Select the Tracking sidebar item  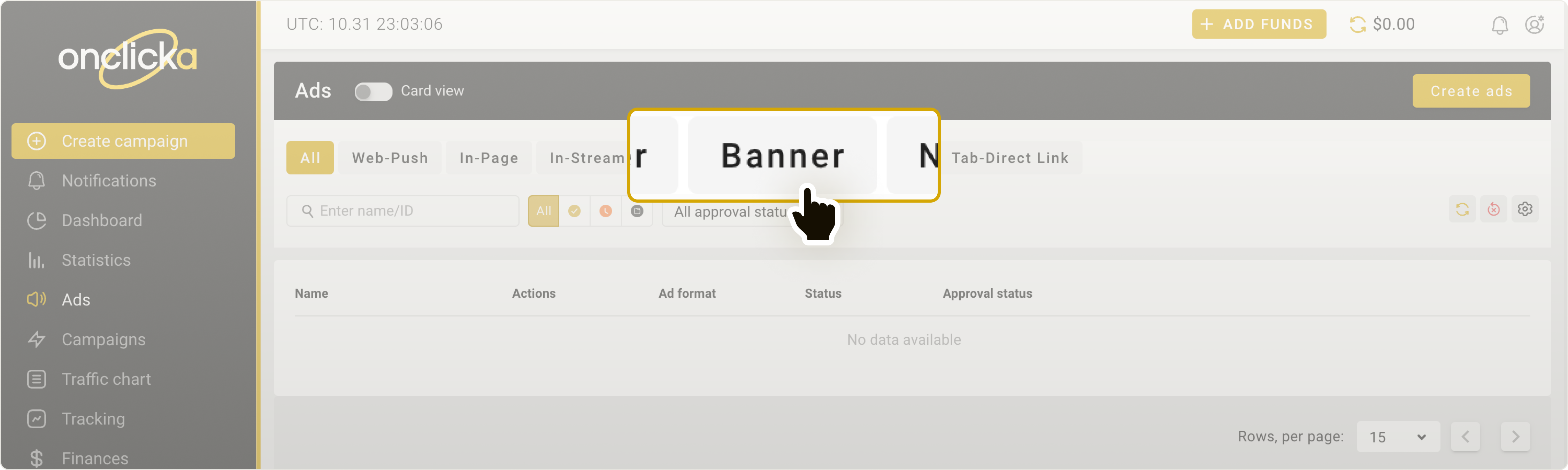[x=37, y=418]
